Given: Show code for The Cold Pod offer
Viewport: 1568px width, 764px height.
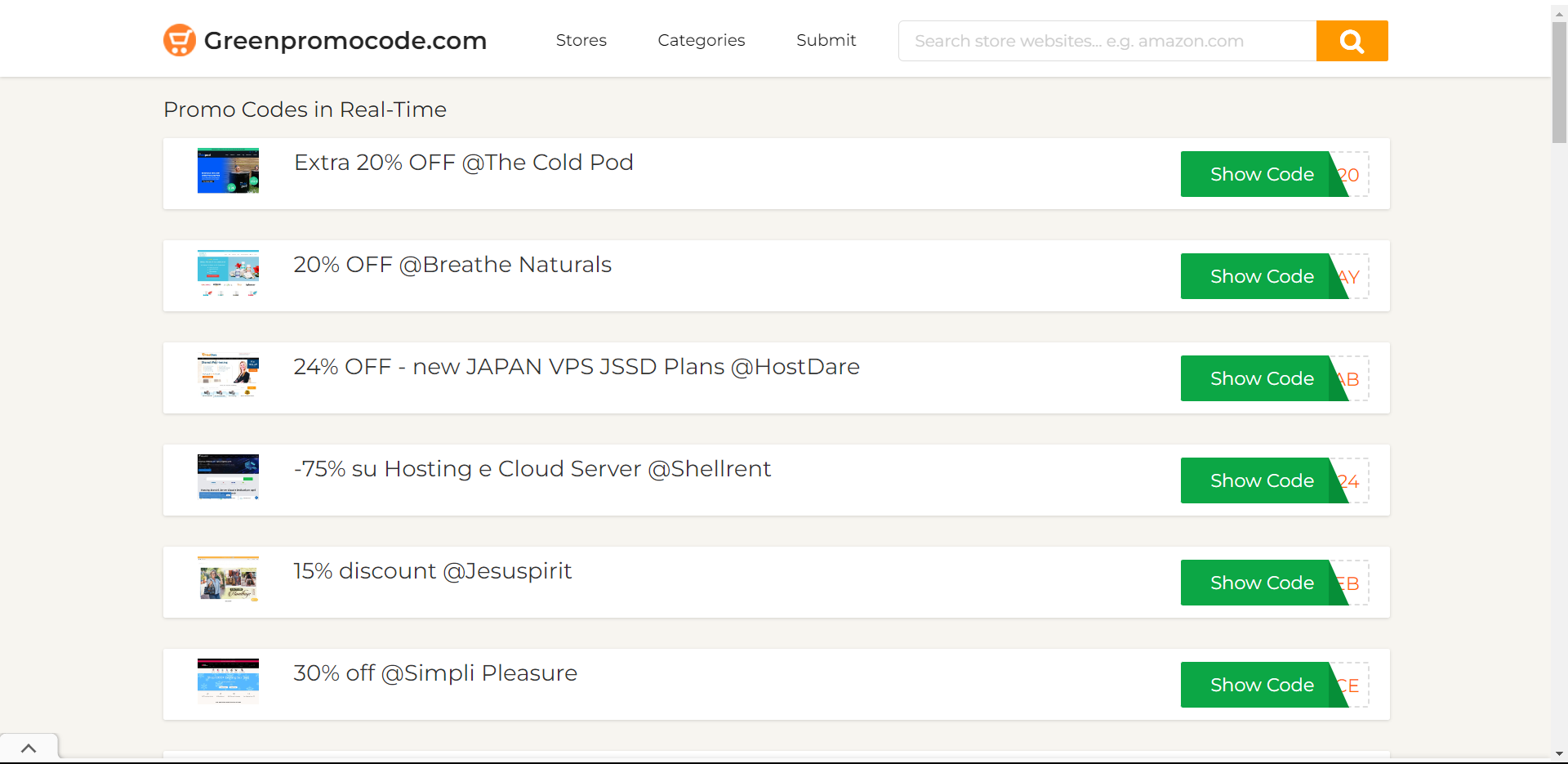Looking at the screenshot, I should 1261,174.
